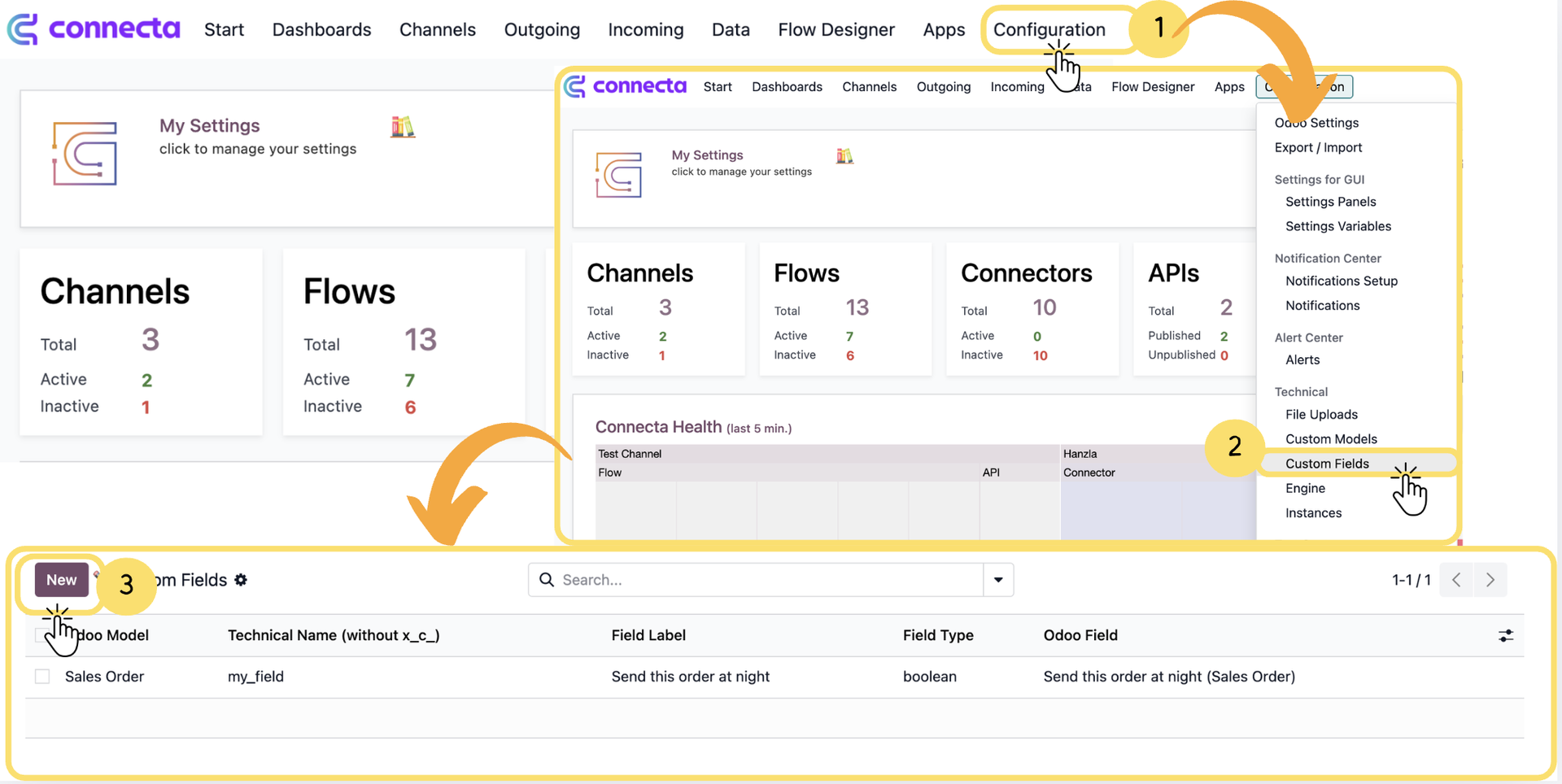
Task: Click the "Connecta Health" panel heading
Action: click(658, 427)
